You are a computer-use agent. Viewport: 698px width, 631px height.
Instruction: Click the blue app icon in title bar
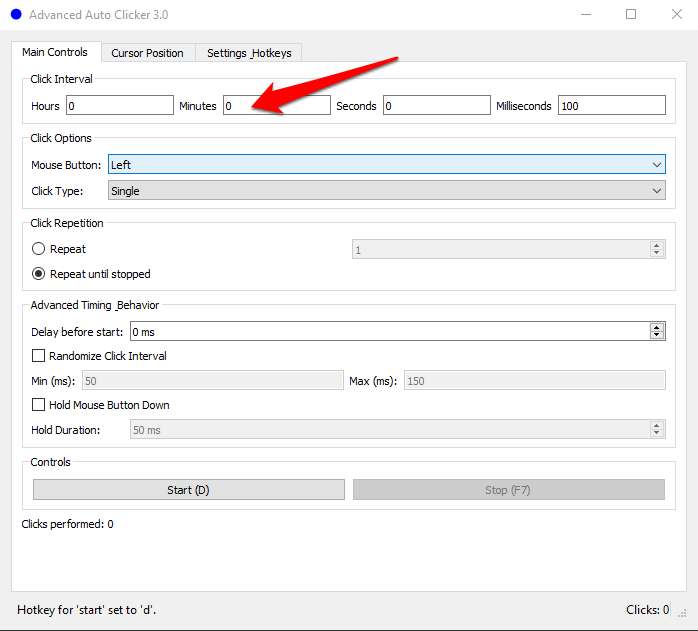click(16, 15)
